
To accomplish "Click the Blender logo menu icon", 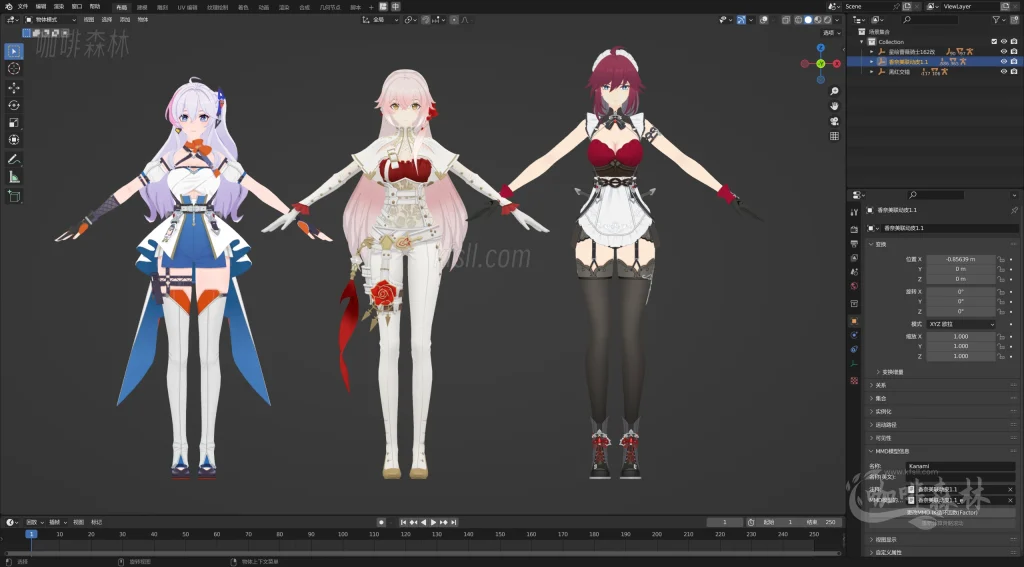I will tap(8, 7).
